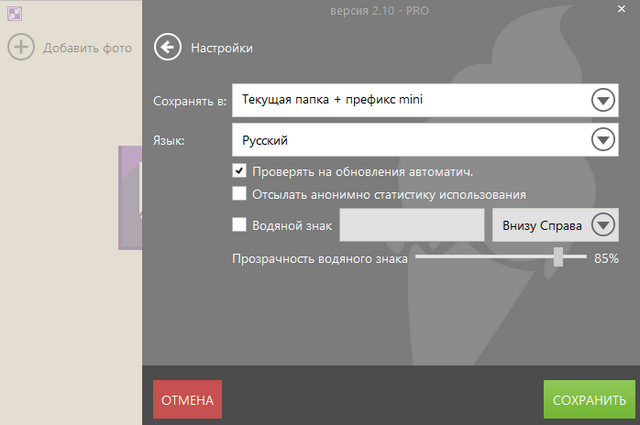Click the plus icon for Добавить фото

click(x=21, y=47)
